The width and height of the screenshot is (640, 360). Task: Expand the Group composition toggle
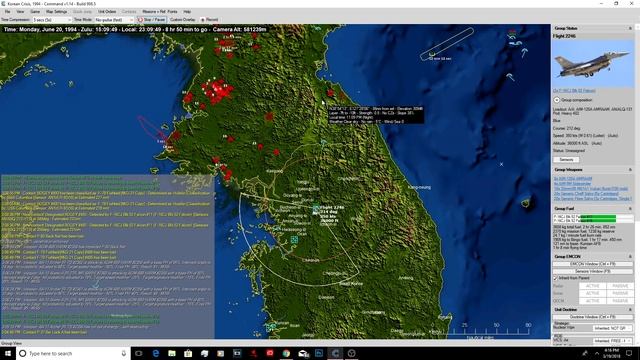[x=556, y=100]
